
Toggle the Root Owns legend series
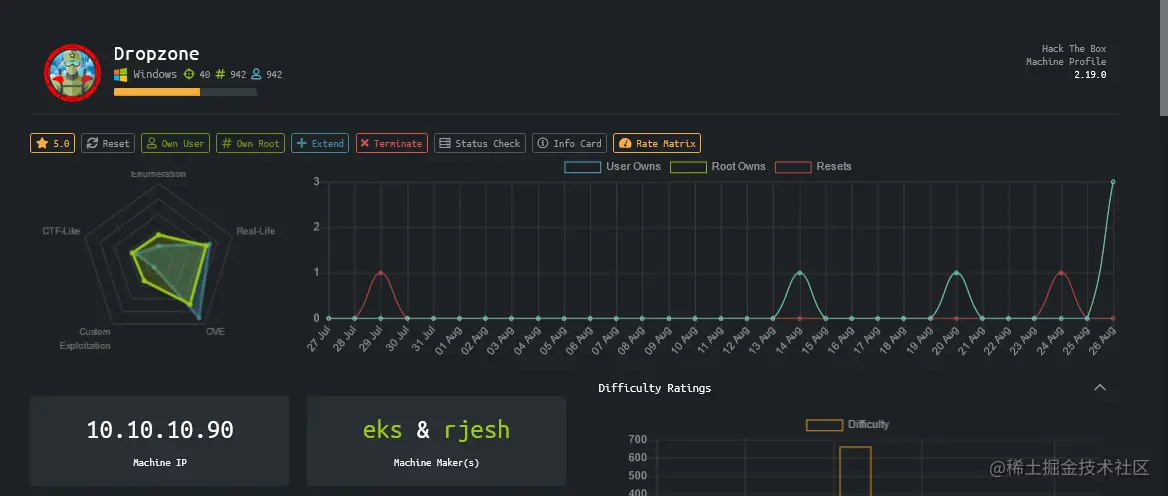[718, 167]
